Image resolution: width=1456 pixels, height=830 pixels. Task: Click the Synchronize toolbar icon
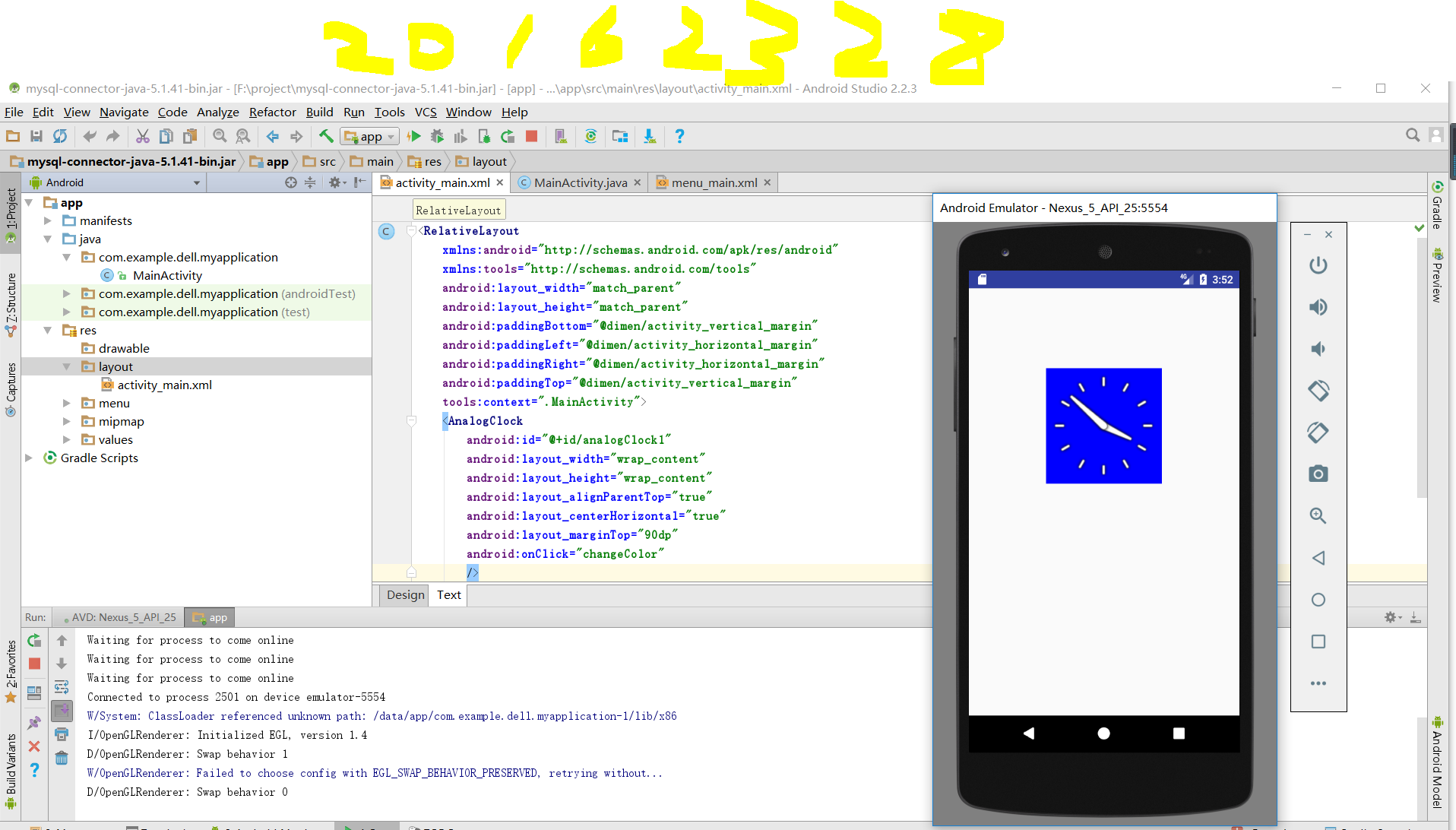pos(60,136)
